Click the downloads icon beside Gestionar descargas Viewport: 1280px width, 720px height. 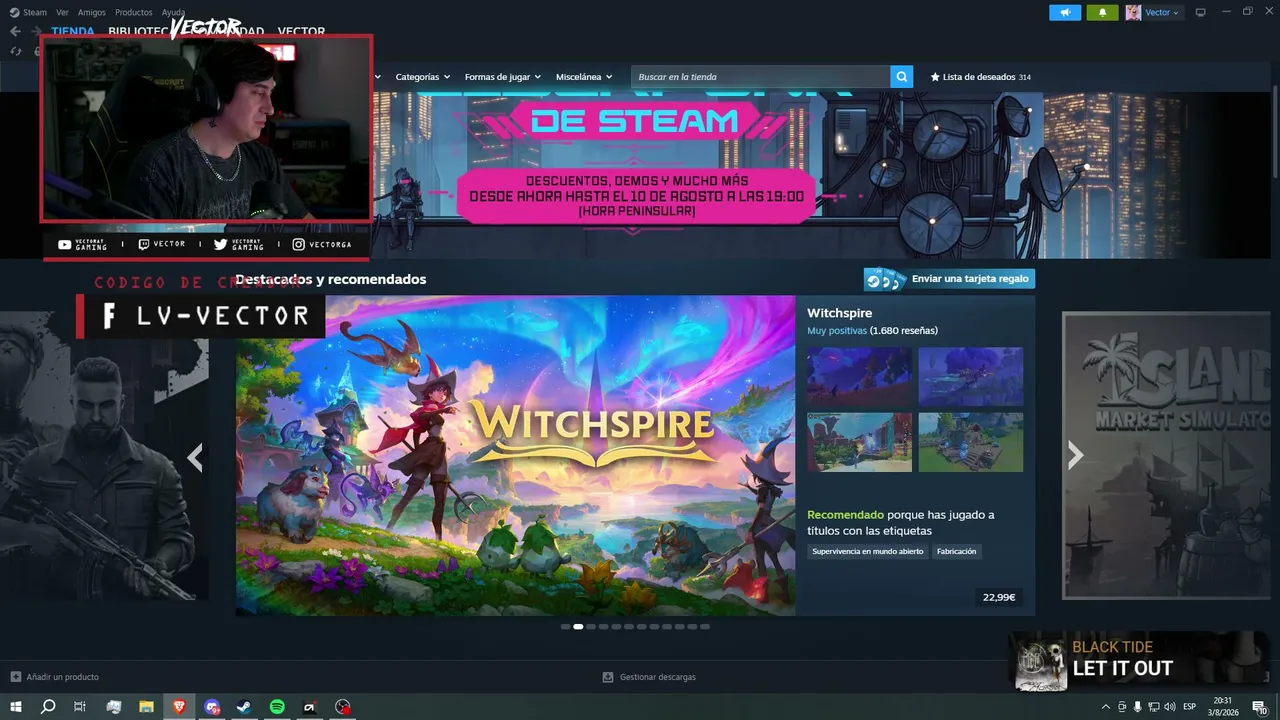pyautogui.click(x=607, y=677)
